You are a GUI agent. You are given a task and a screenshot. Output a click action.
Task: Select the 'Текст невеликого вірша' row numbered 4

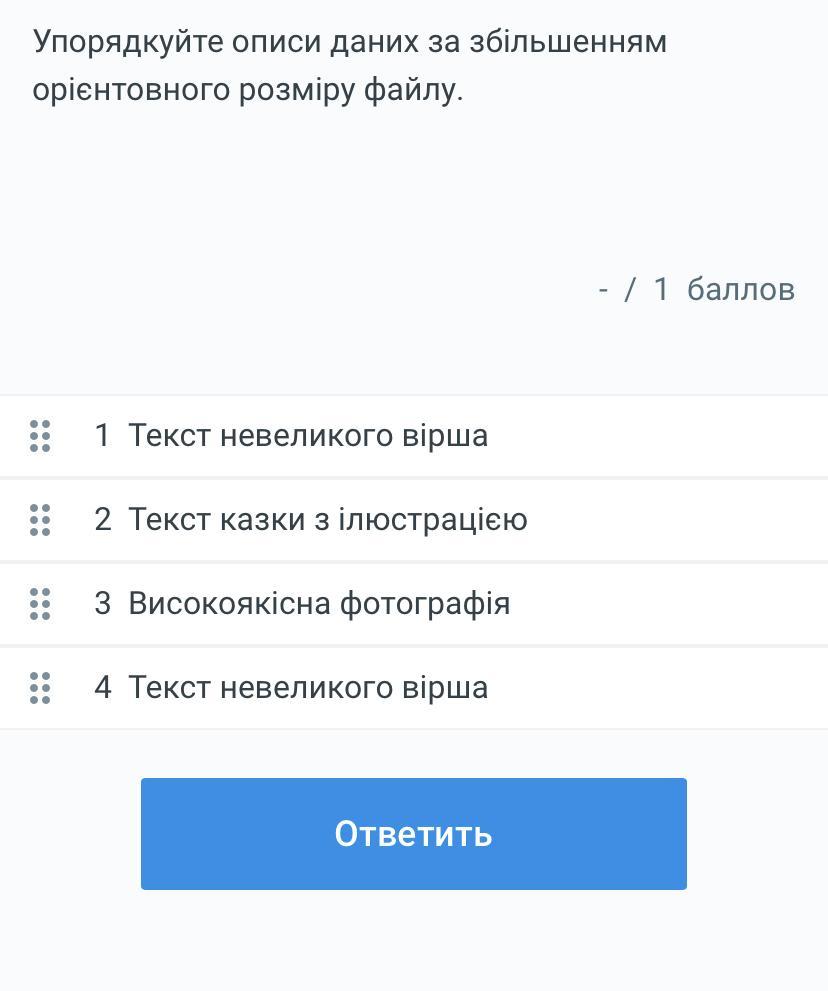coord(414,688)
